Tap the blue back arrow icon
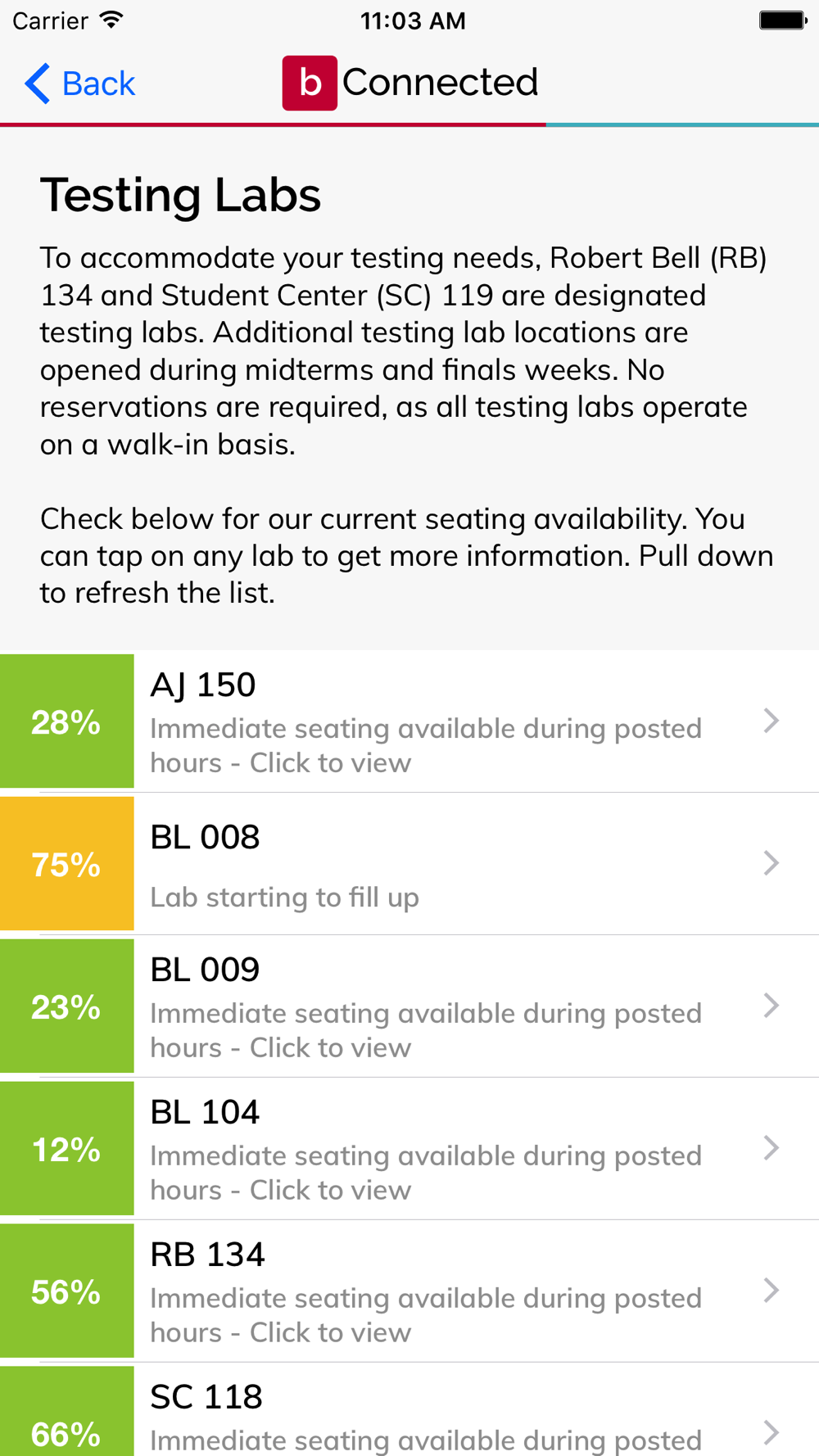 [x=37, y=84]
